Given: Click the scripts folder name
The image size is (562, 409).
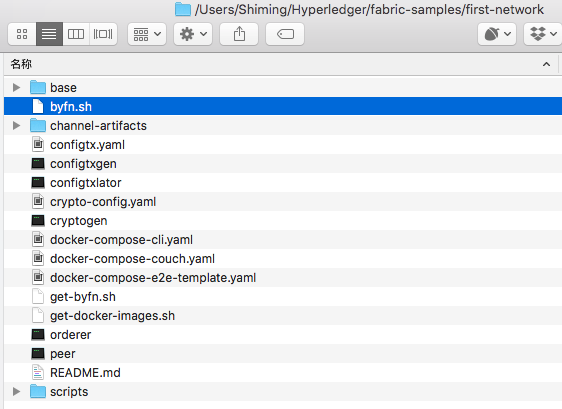Looking at the screenshot, I should 69,392.
